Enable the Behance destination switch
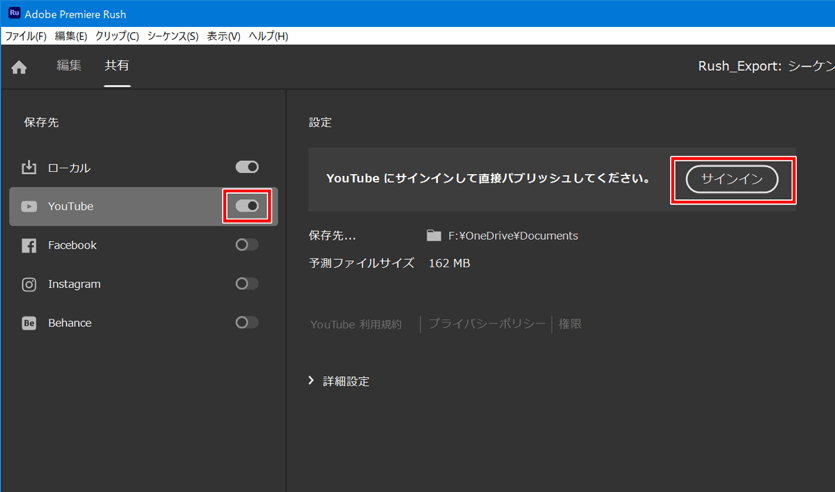 click(247, 323)
